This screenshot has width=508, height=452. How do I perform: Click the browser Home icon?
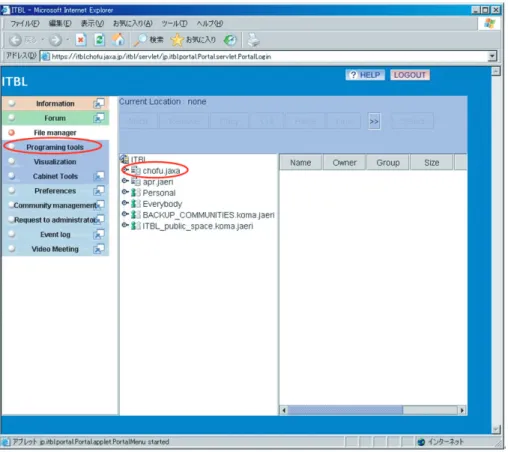(x=118, y=40)
